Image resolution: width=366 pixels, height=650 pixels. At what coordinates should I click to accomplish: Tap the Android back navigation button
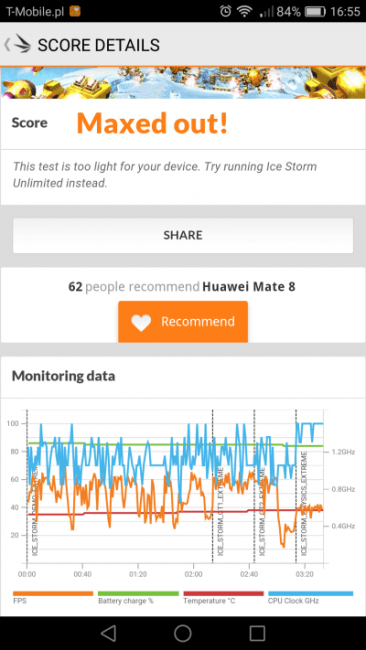(x=108, y=633)
